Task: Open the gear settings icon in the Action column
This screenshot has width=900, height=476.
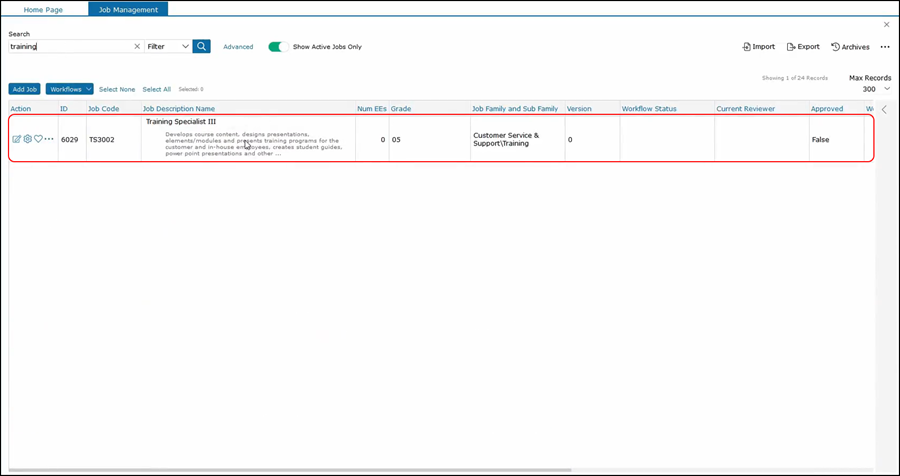Action: click(27, 139)
